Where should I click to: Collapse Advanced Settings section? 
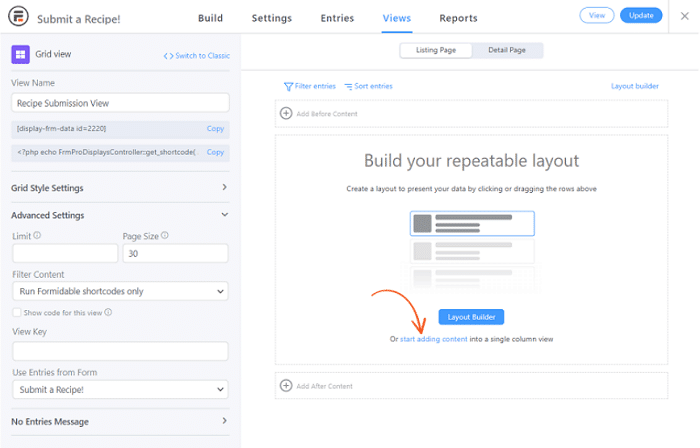click(120, 215)
